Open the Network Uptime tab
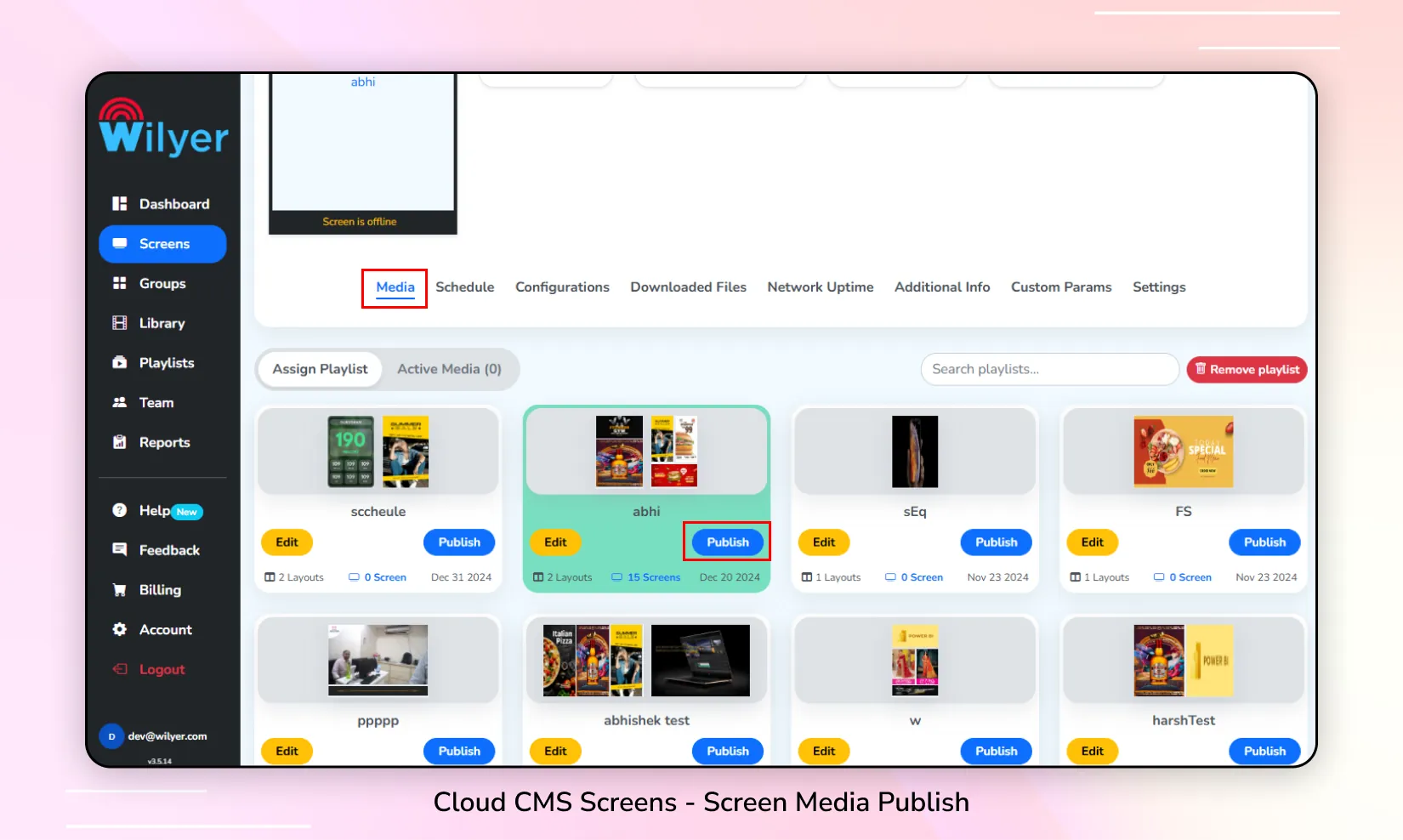Viewport: 1403px width, 840px height. [821, 287]
